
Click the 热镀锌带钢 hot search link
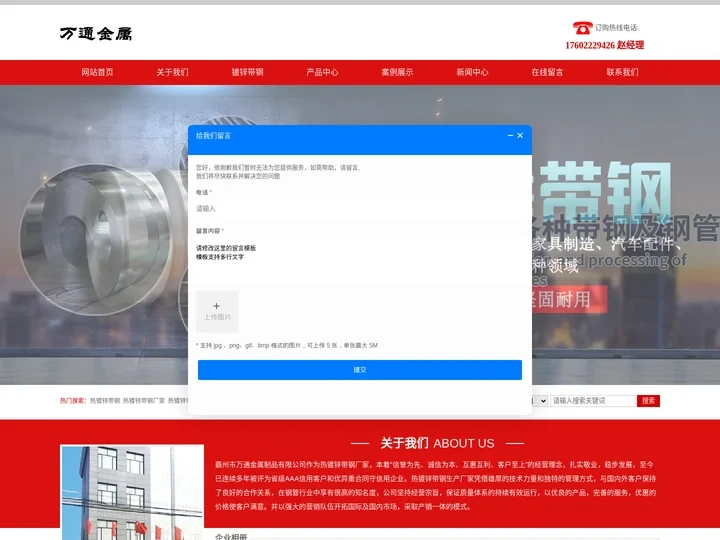(105, 401)
